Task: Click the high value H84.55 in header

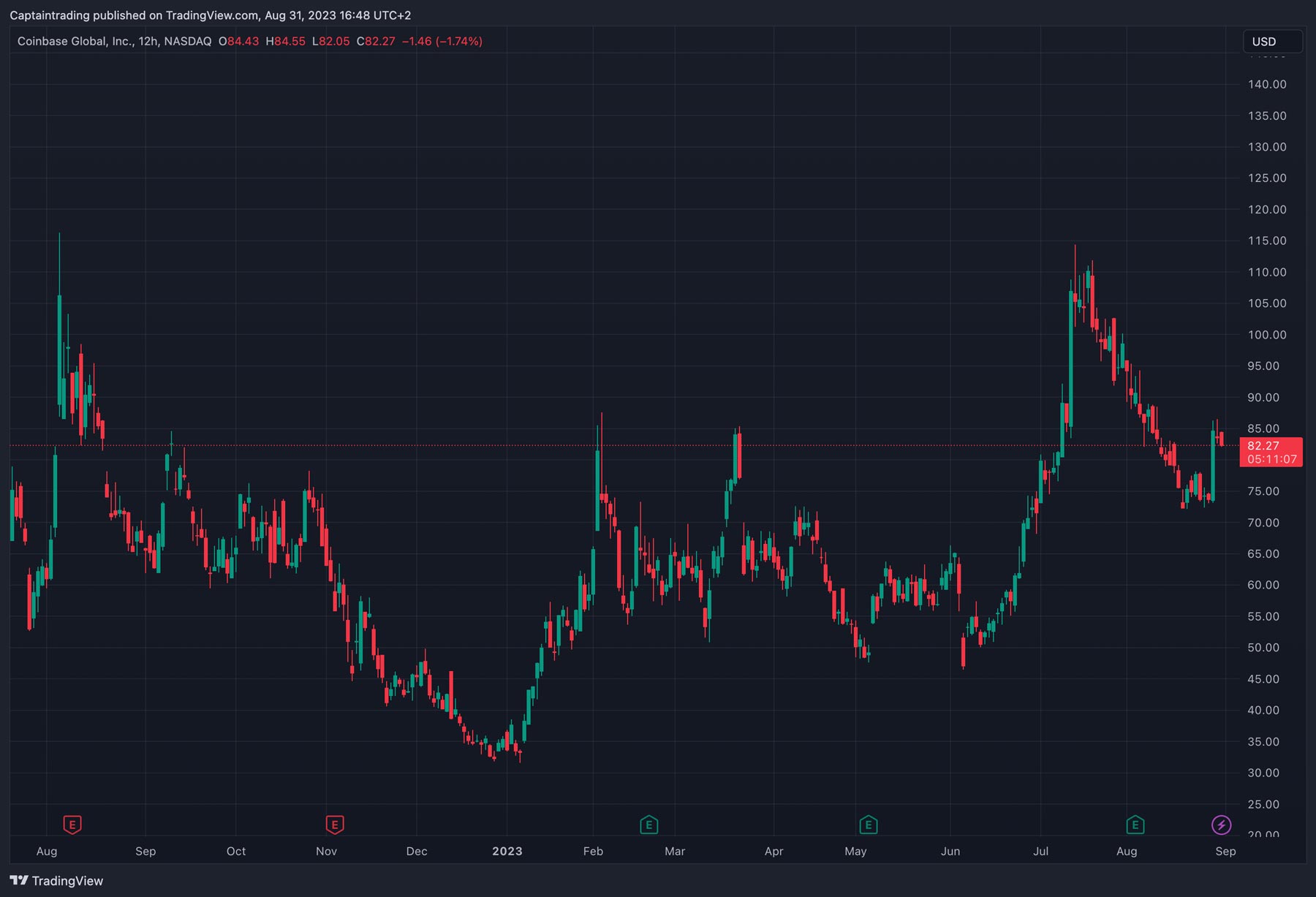Action: click(x=285, y=42)
